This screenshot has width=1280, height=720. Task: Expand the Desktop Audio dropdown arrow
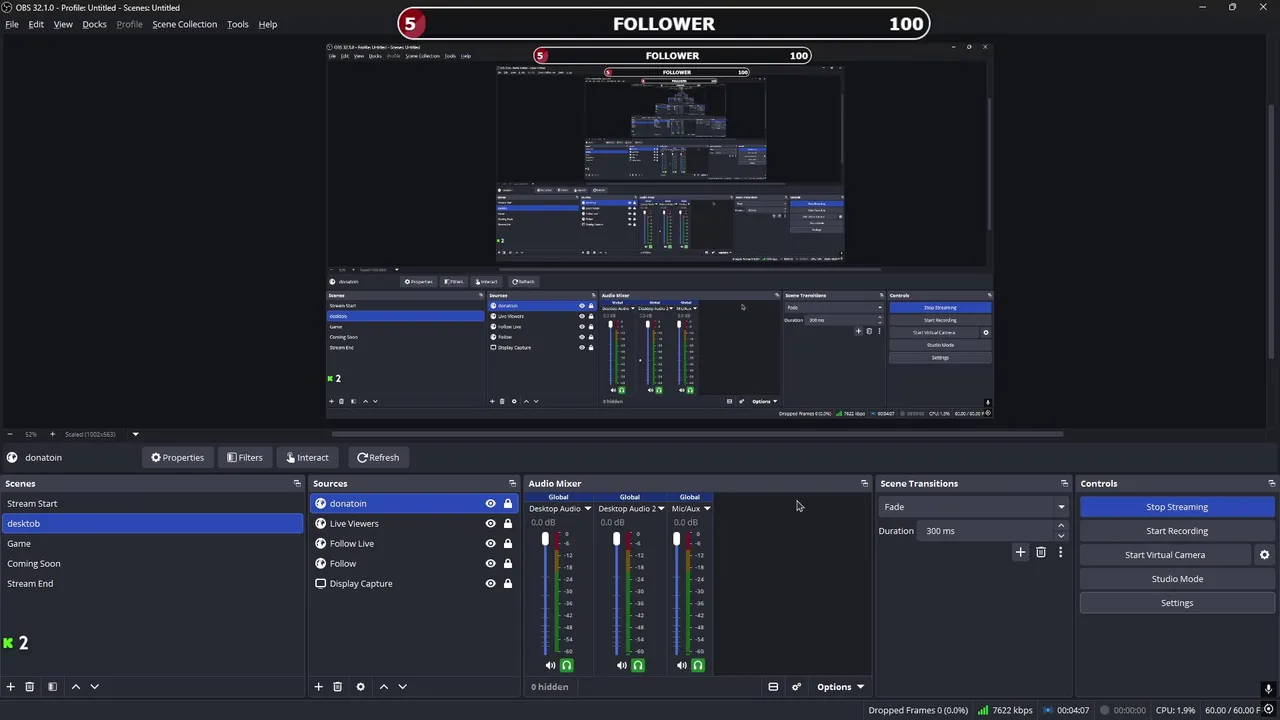pos(588,509)
